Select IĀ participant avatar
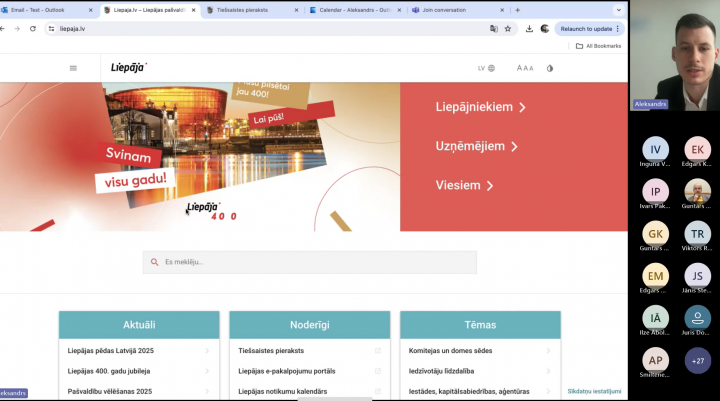This screenshot has height=401, width=720. tap(655, 318)
